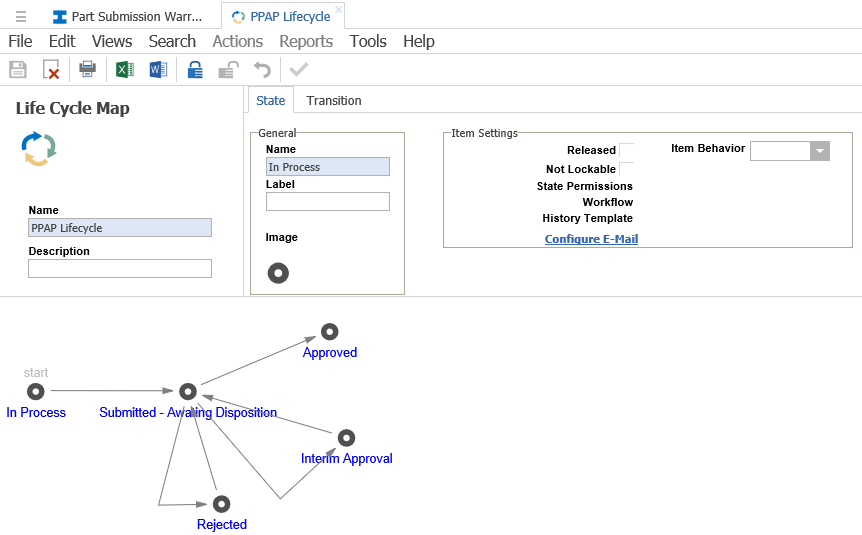Switch to the Transition tab
This screenshot has height=535, width=862.
tap(334, 101)
